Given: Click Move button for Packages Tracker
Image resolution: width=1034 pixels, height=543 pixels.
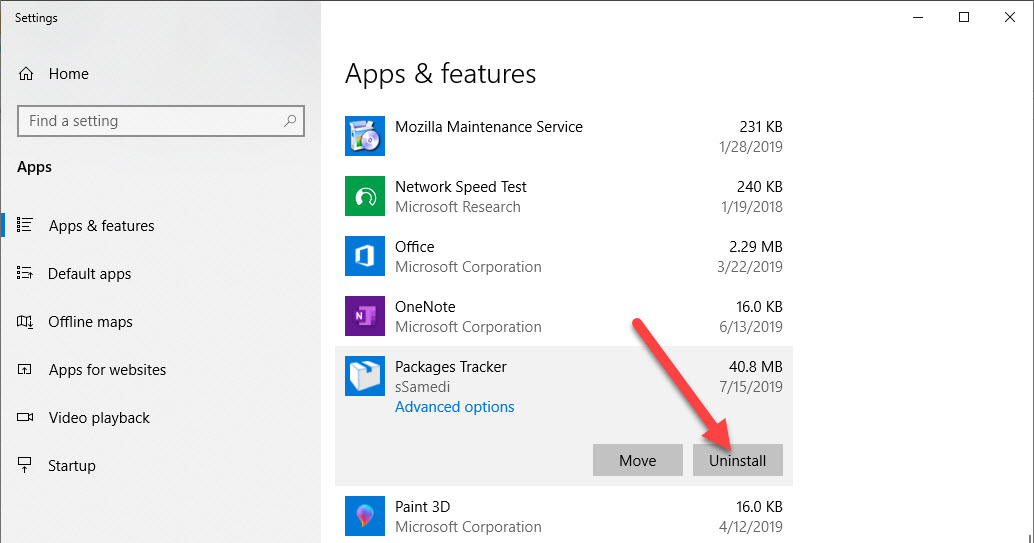Looking at the screenshot, I should [x=638, y=460].
